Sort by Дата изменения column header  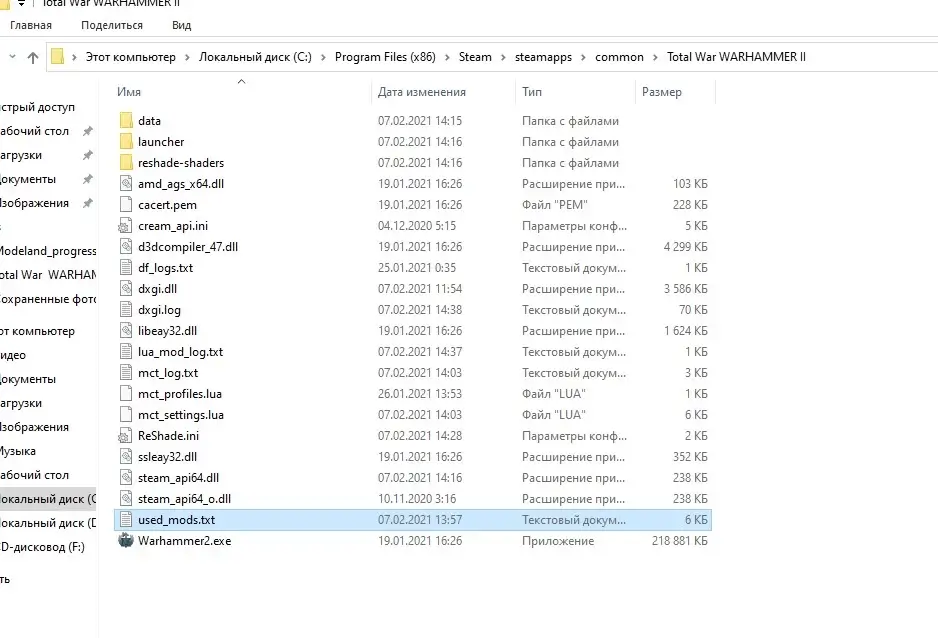coord(421,92)
